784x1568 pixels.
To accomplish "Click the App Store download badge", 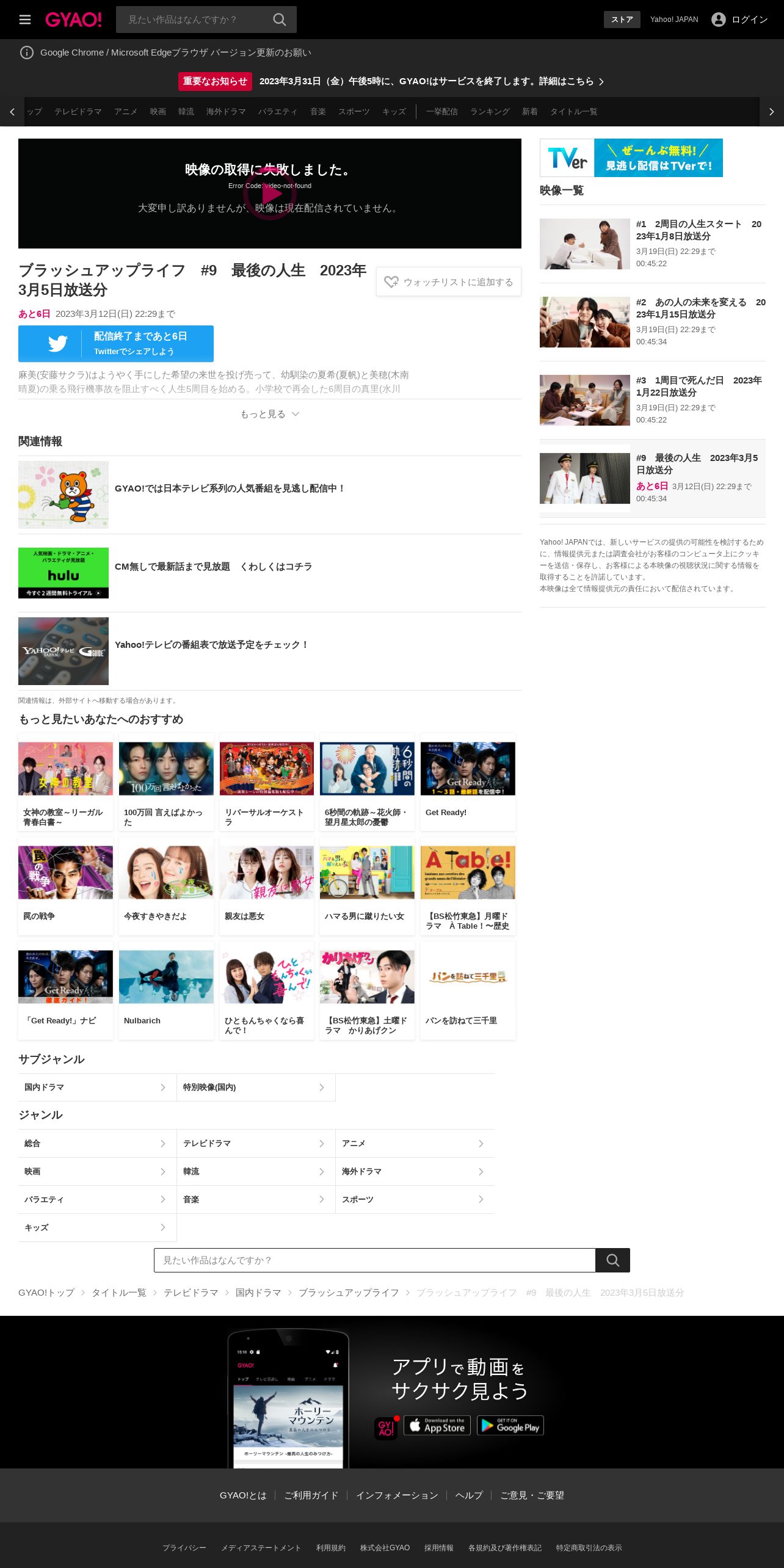I will [x=437, y=1425].
